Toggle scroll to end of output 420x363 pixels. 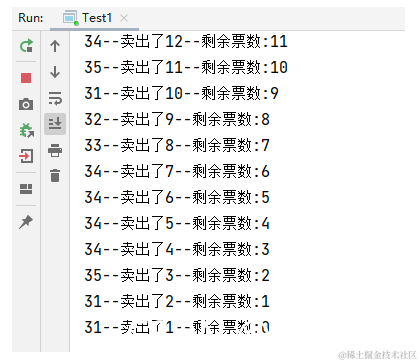click(x=55, y=124)
